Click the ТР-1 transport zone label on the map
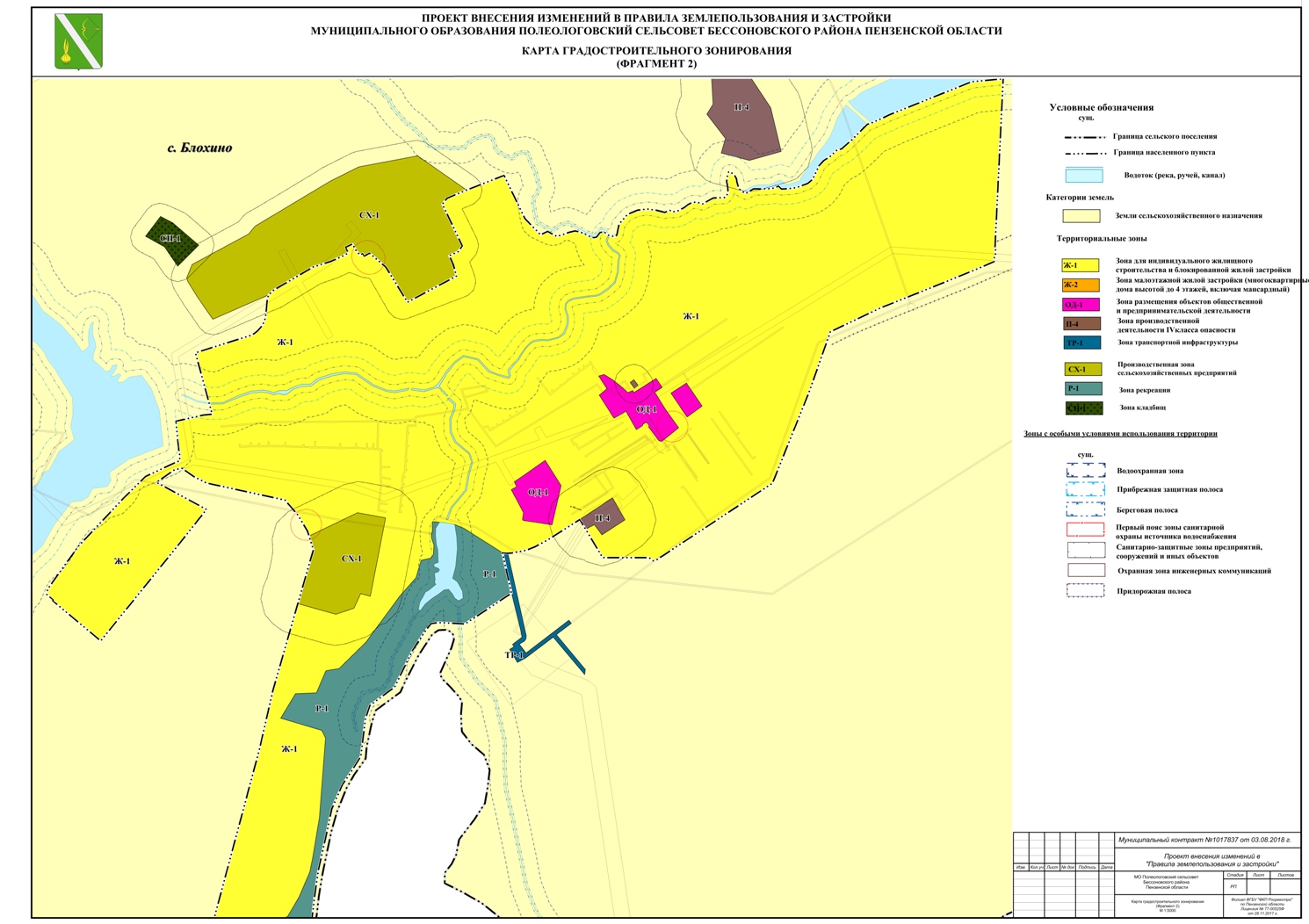This screenshot has width=1309, height=924. pyautogui.click(x=514, y=655)
